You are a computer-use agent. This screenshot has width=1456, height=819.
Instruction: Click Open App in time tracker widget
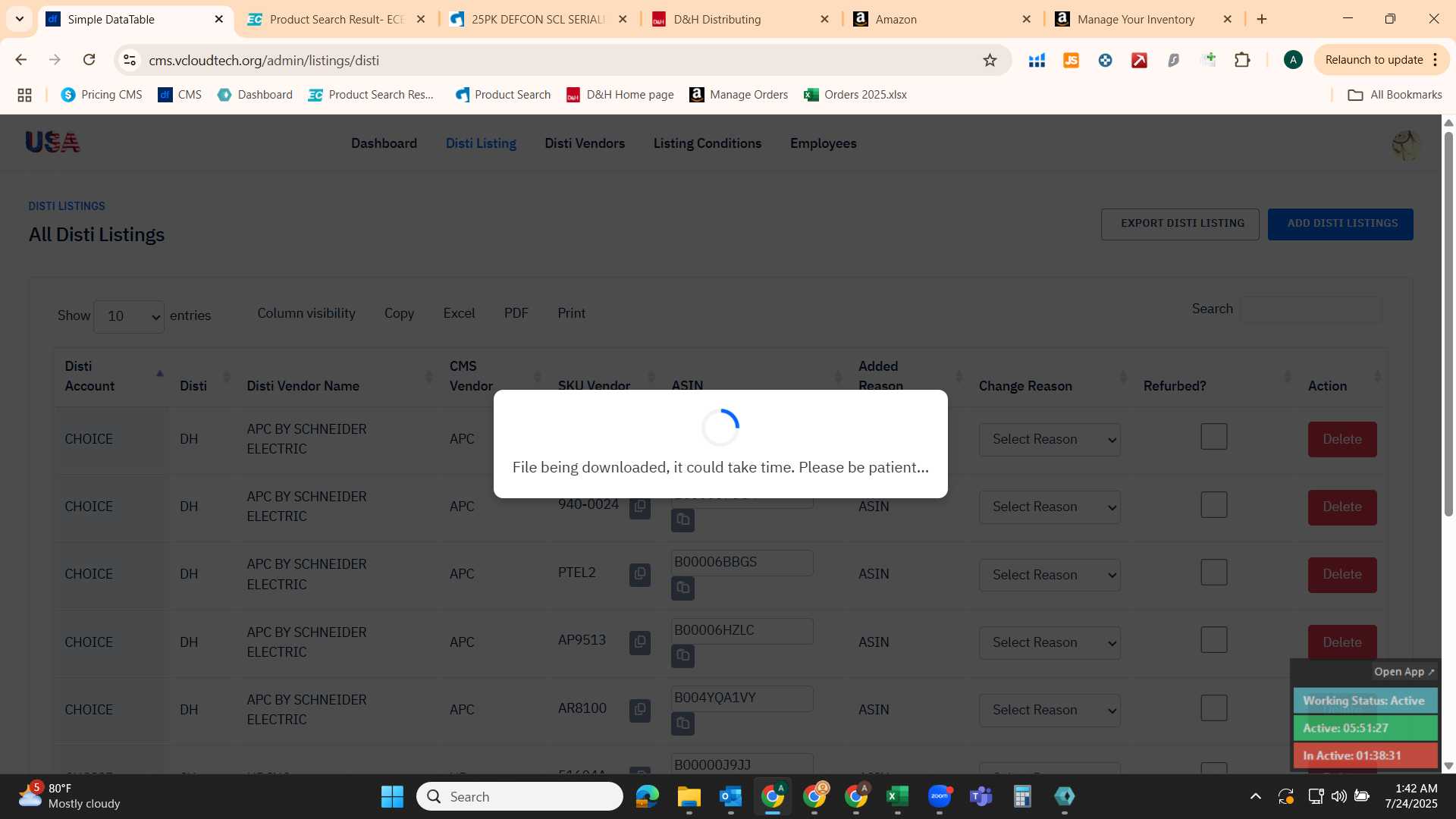[x=1404, y=672]
